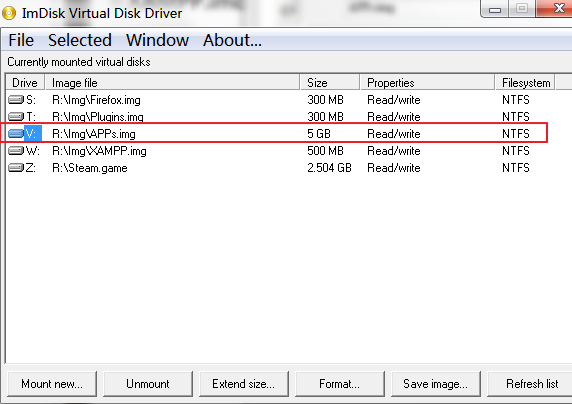Viewport: 572px width, 404px height.
Task: Click Read/write in the APPs.img row
Action: (x=394, y=134)
